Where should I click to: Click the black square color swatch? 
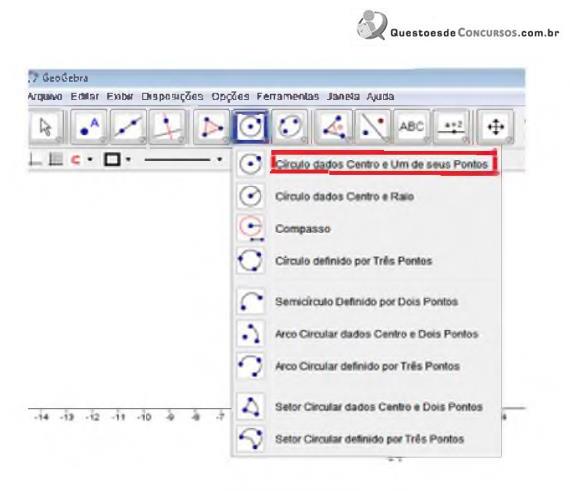[x=112, y=159]
